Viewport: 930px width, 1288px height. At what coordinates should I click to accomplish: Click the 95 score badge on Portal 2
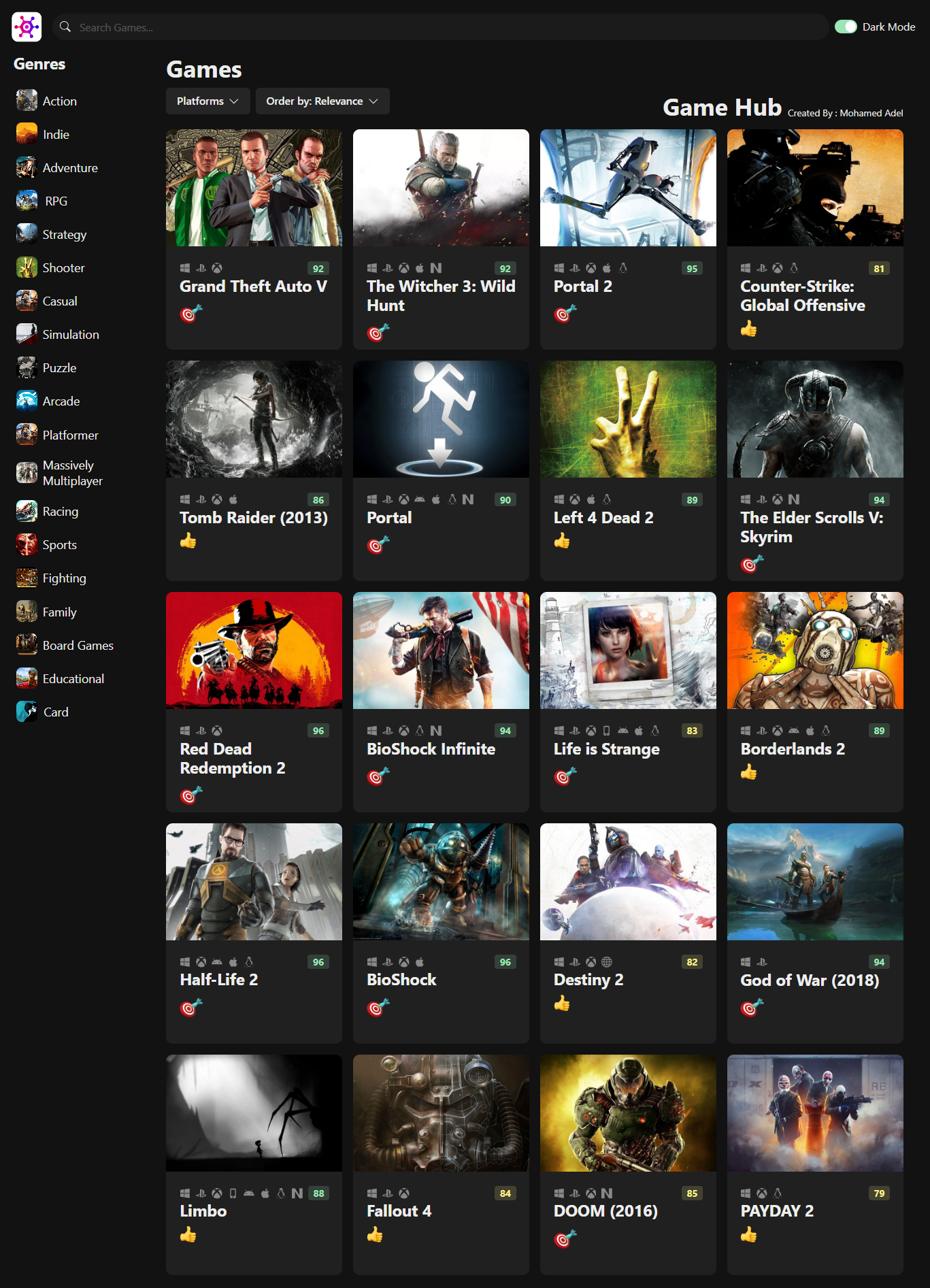[692, 269]
